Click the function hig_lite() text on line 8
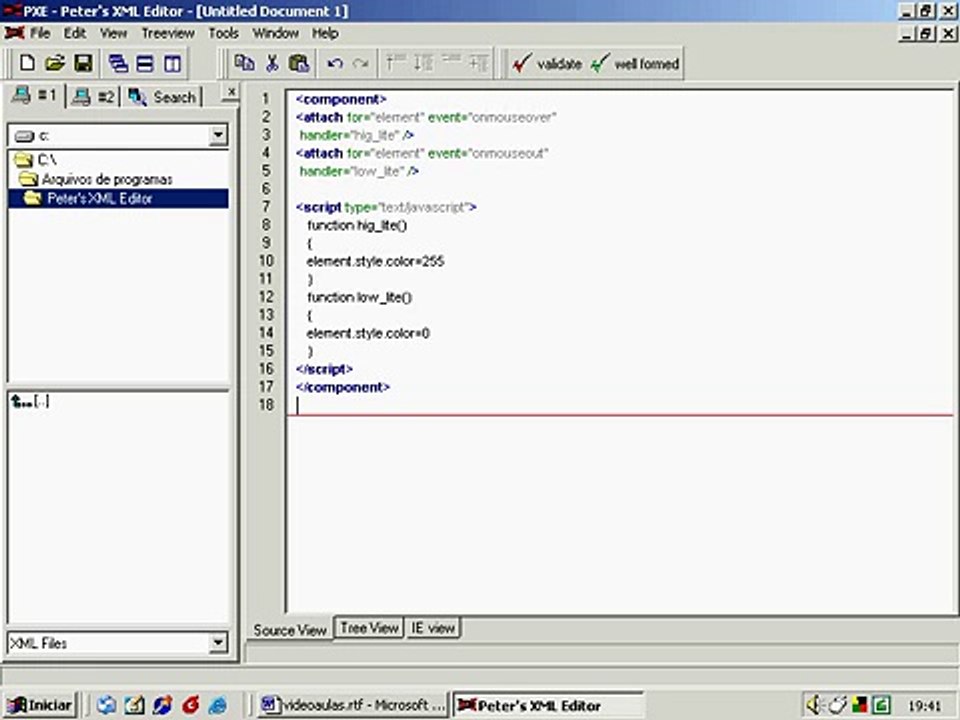This screenshot has height=720, width=960. [x=357, y=225]
